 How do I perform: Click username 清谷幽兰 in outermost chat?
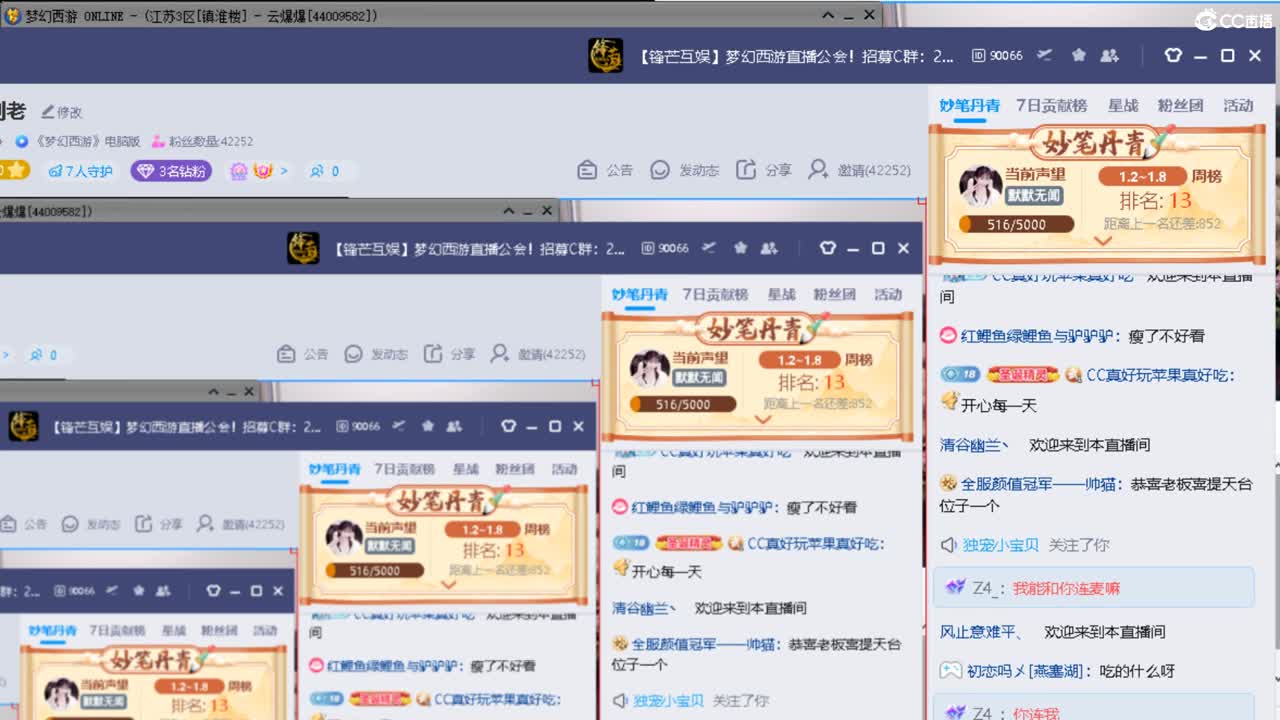click(x=970, y=444)
